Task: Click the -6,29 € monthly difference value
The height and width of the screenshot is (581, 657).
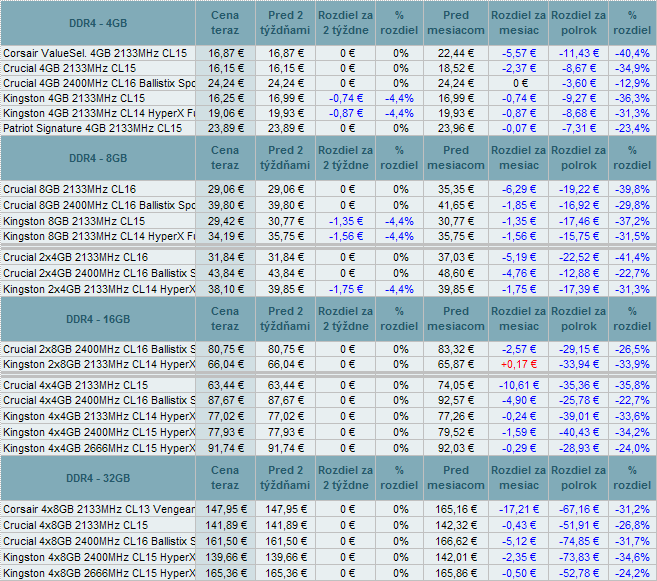Action: click(x=519, y=189)
